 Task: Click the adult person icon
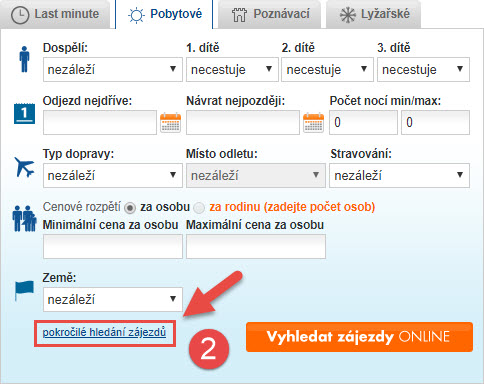(24, 59)
